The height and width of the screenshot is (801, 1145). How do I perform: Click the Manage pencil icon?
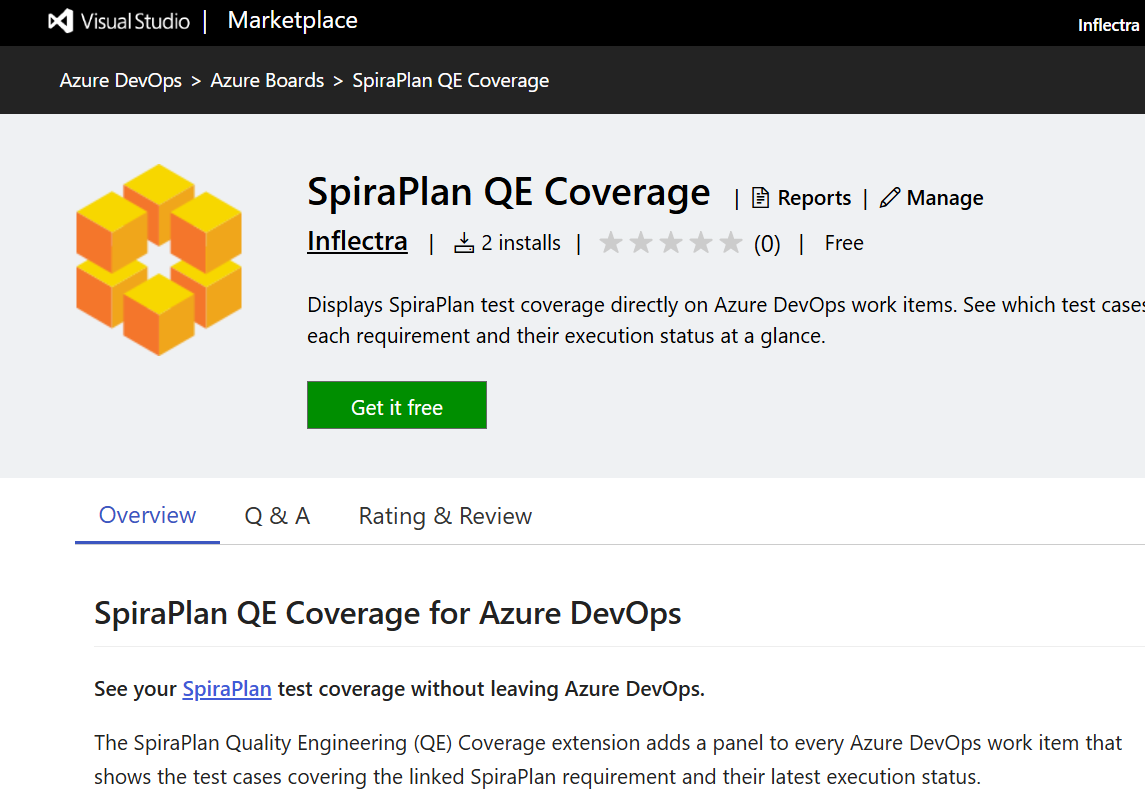(x=889, y=198)
